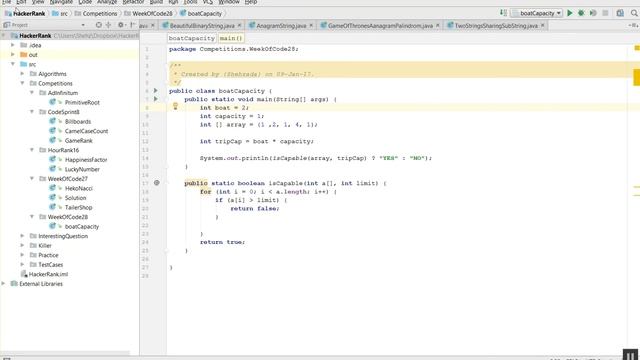Collapse the AdInfinitum folder
The width and height of the screenshot is (640, 360).
click(x=32, y=93)
